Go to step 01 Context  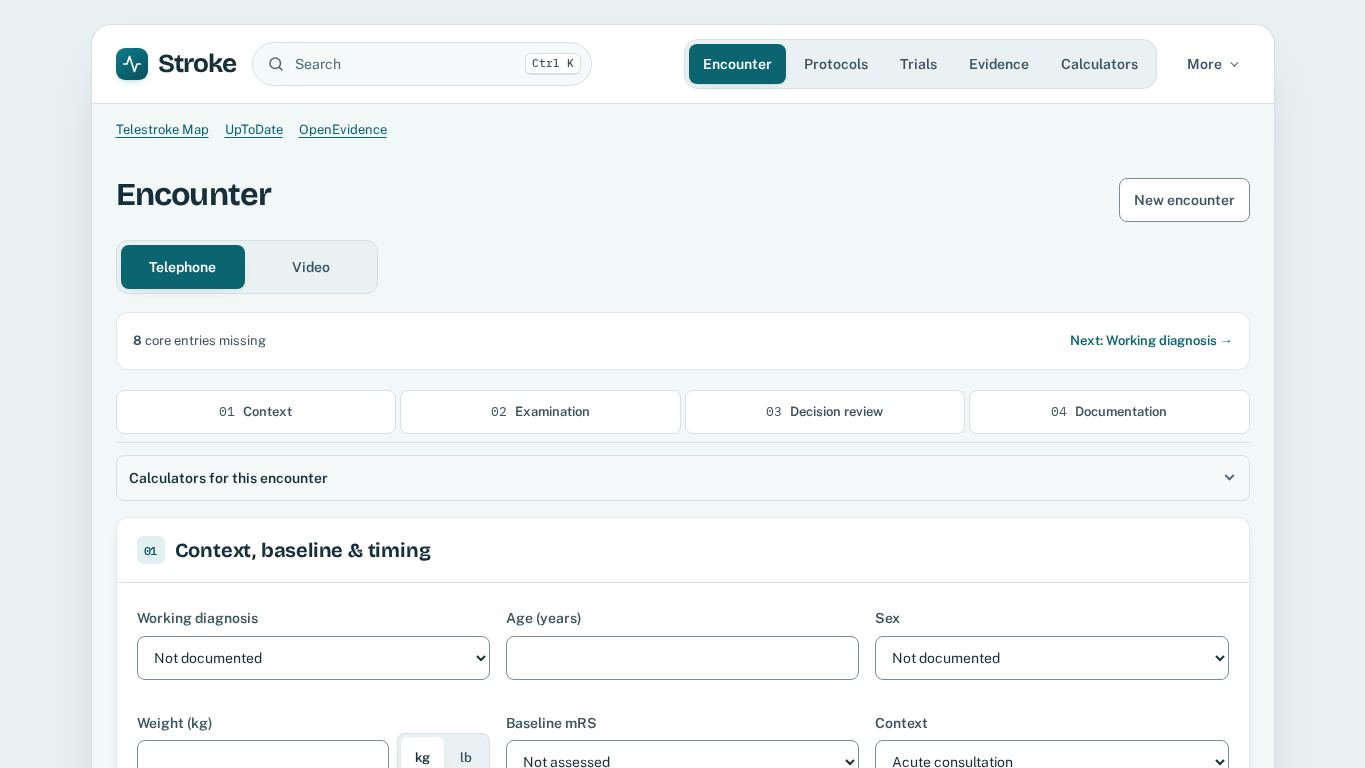[256, 412]
